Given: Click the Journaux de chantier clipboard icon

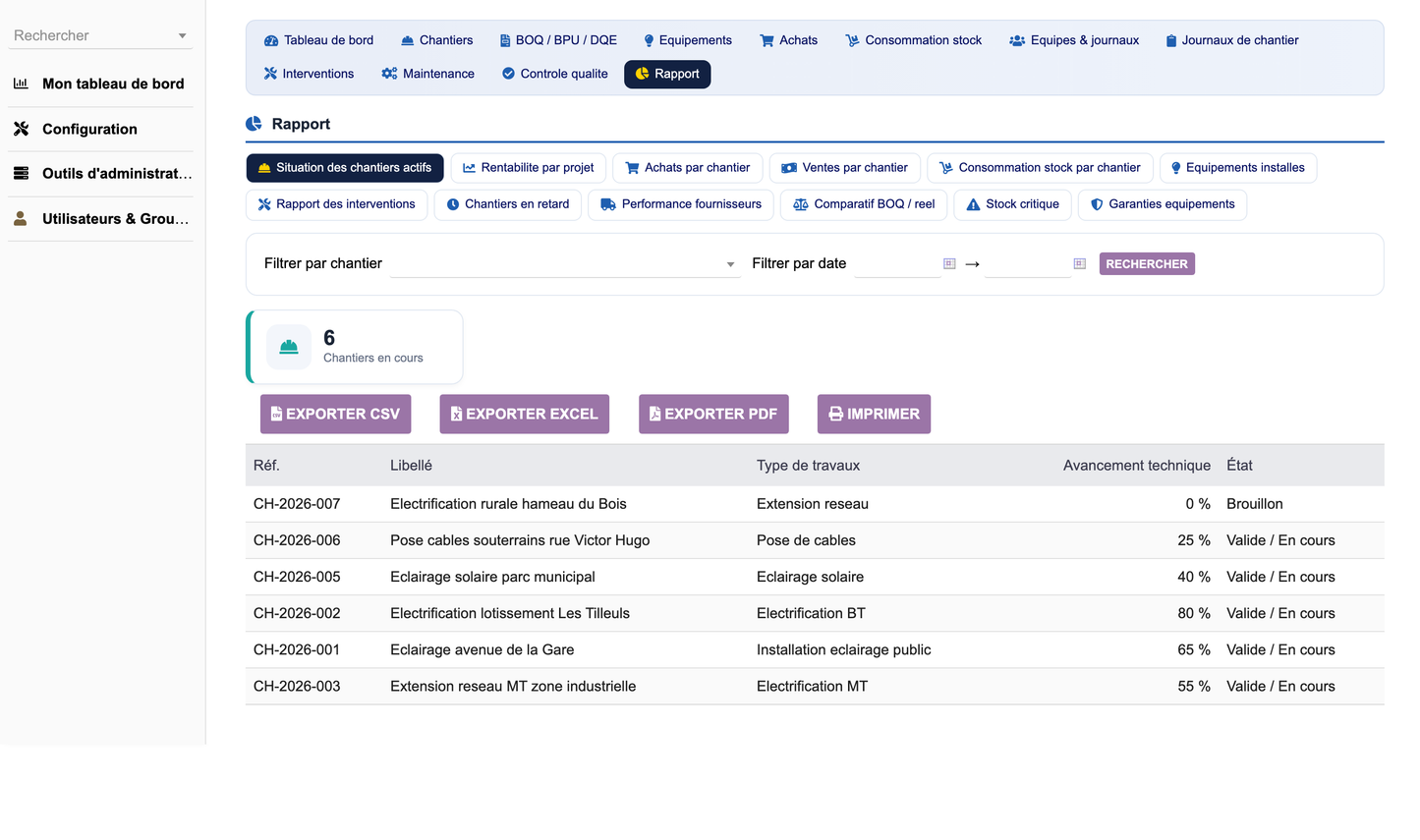Looking at the screenshot, I should (1171, 41).
